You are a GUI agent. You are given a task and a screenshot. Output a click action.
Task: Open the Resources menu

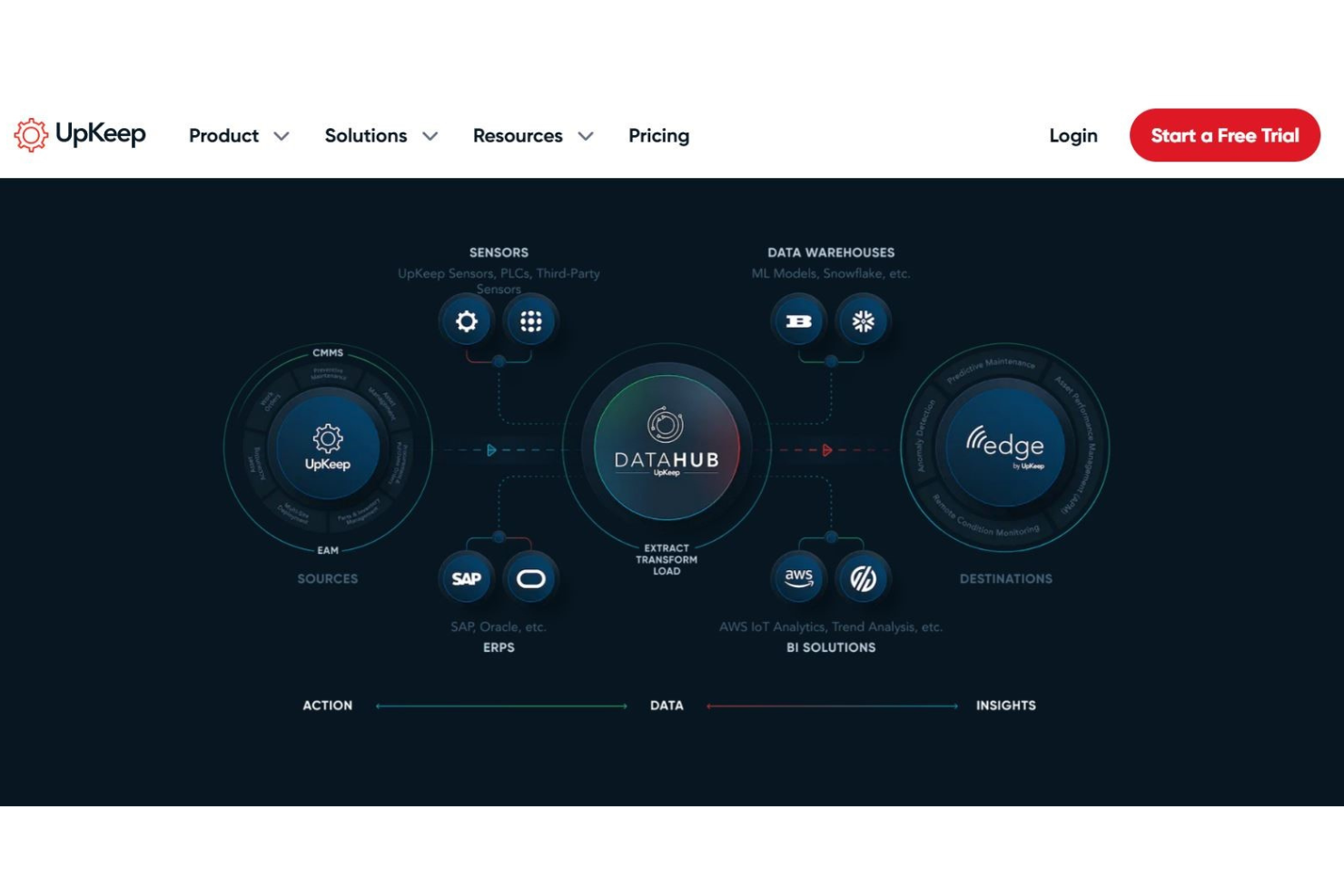coord(518,135)
